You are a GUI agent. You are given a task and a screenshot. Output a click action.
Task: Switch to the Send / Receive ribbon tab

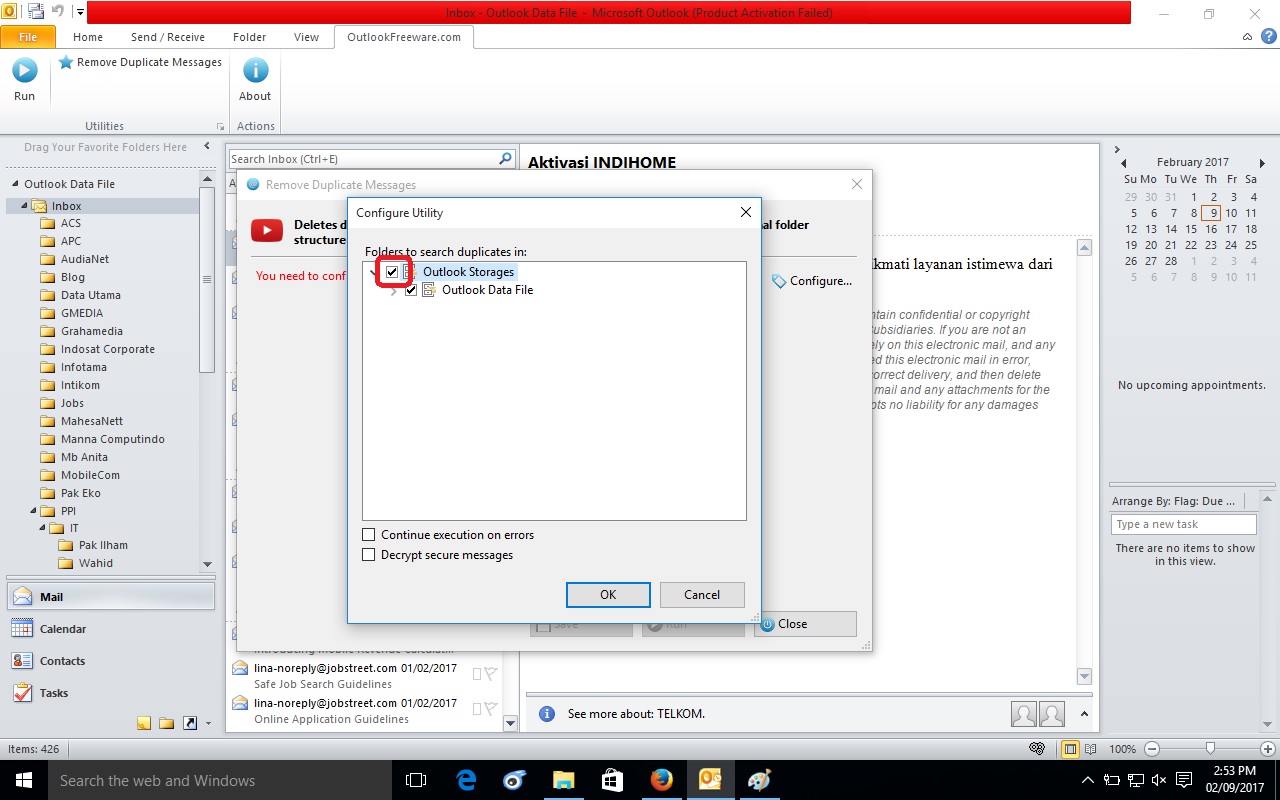click(x=168, y=37)
